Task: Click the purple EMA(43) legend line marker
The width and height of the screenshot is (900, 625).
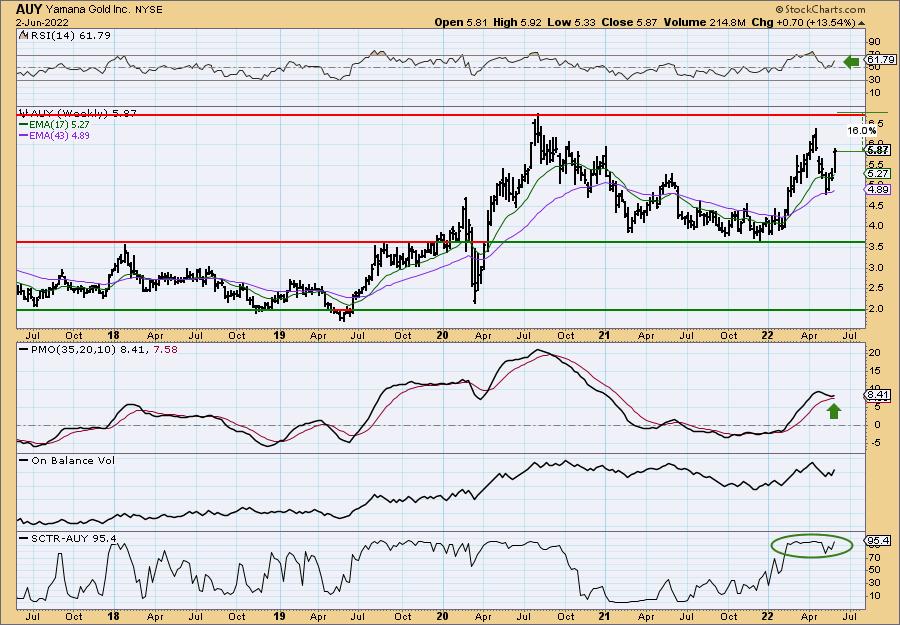Action: tap(23, 136)
